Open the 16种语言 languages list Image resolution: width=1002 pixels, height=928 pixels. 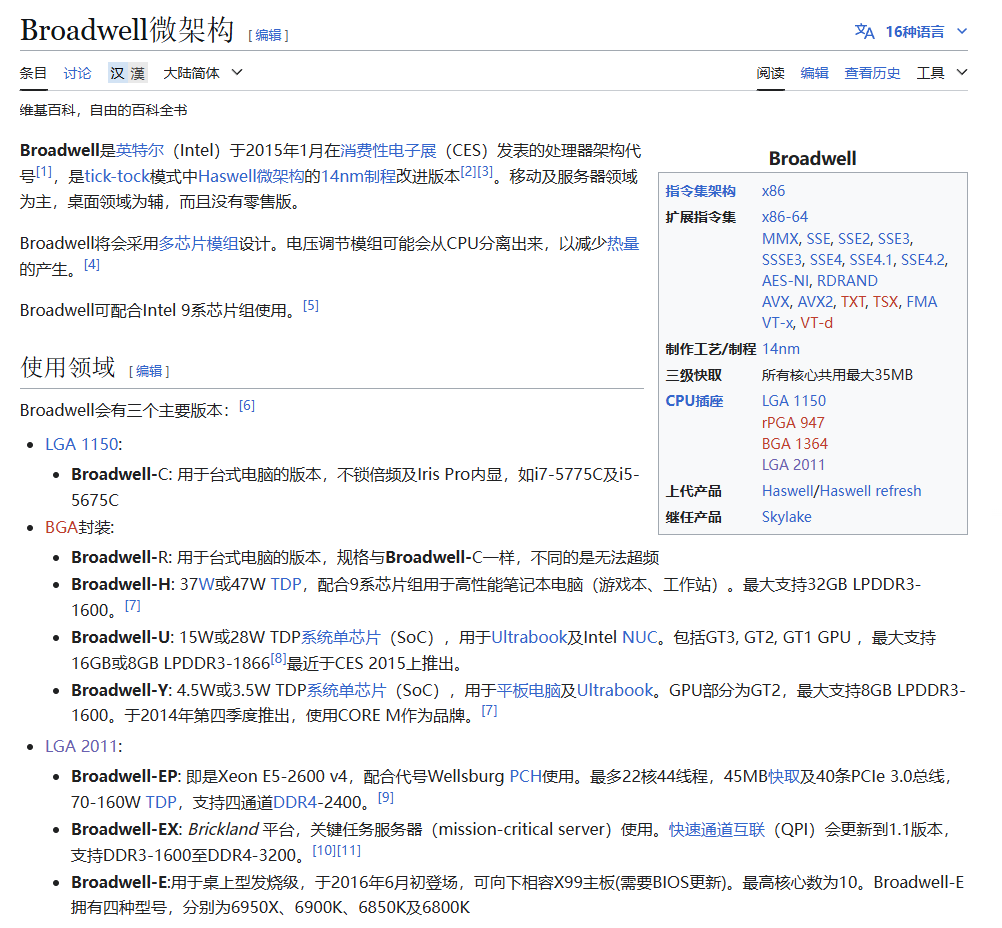[x=914, y=31]
